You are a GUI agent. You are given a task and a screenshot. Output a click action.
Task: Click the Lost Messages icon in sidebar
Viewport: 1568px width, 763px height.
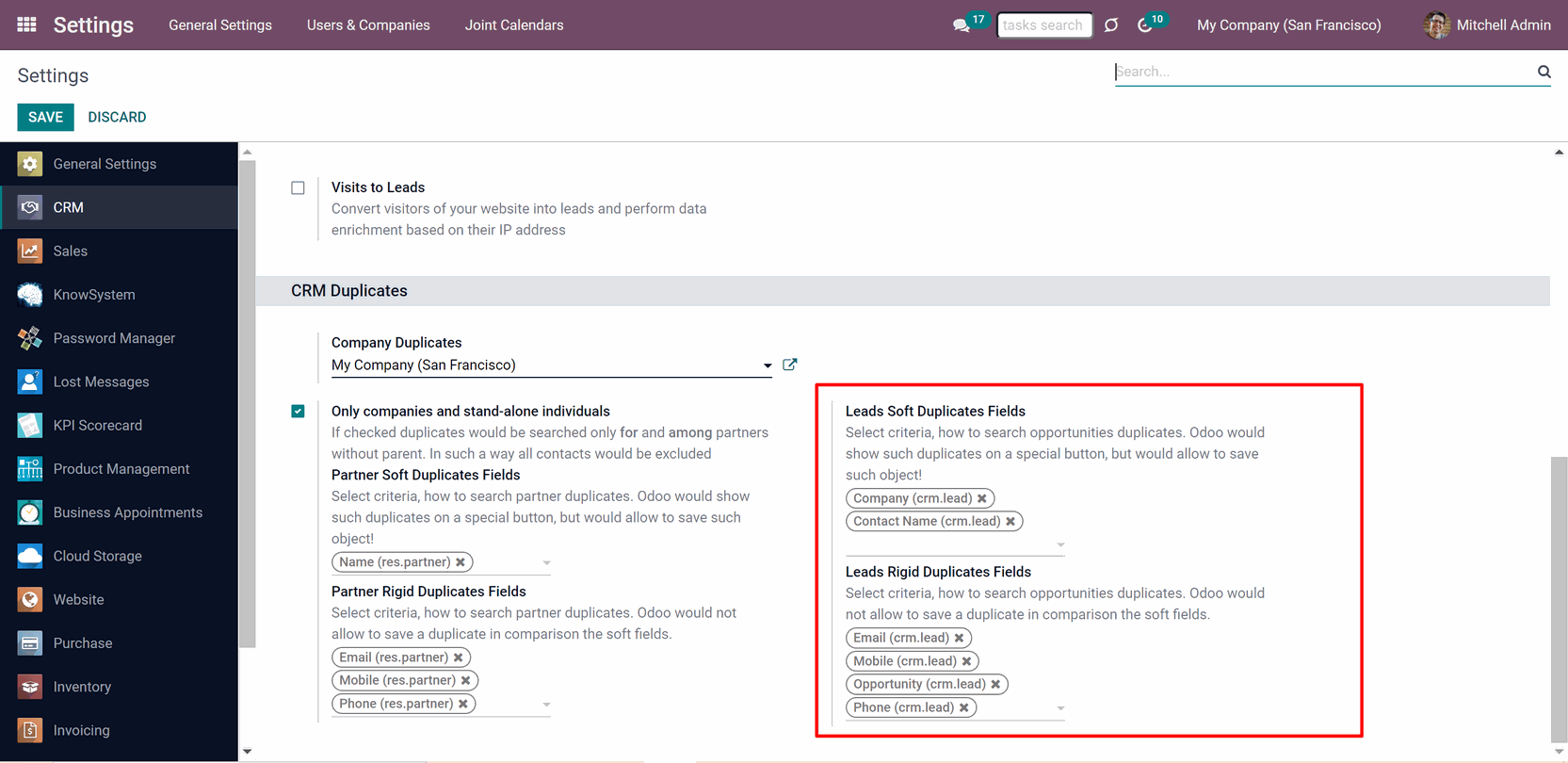30,381
